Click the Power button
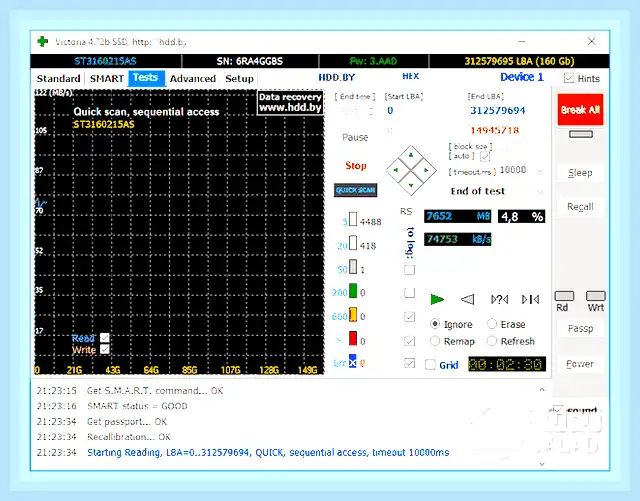Screen dimensions: 640x501 coord(580,364)
